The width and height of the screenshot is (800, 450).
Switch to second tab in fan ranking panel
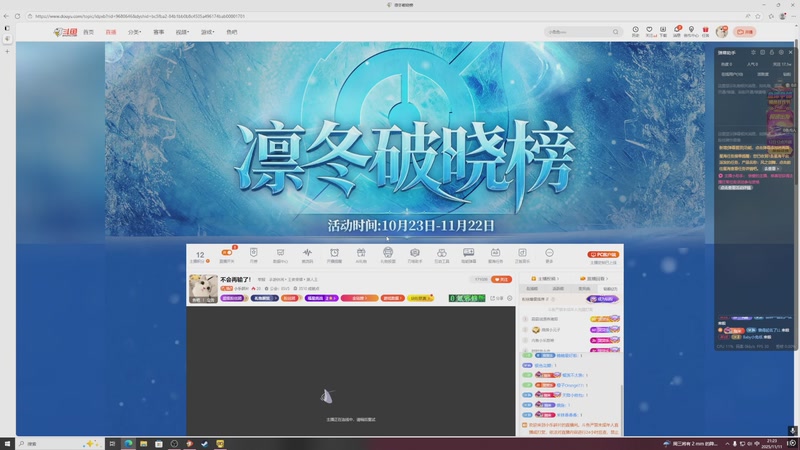click(558, 289)
